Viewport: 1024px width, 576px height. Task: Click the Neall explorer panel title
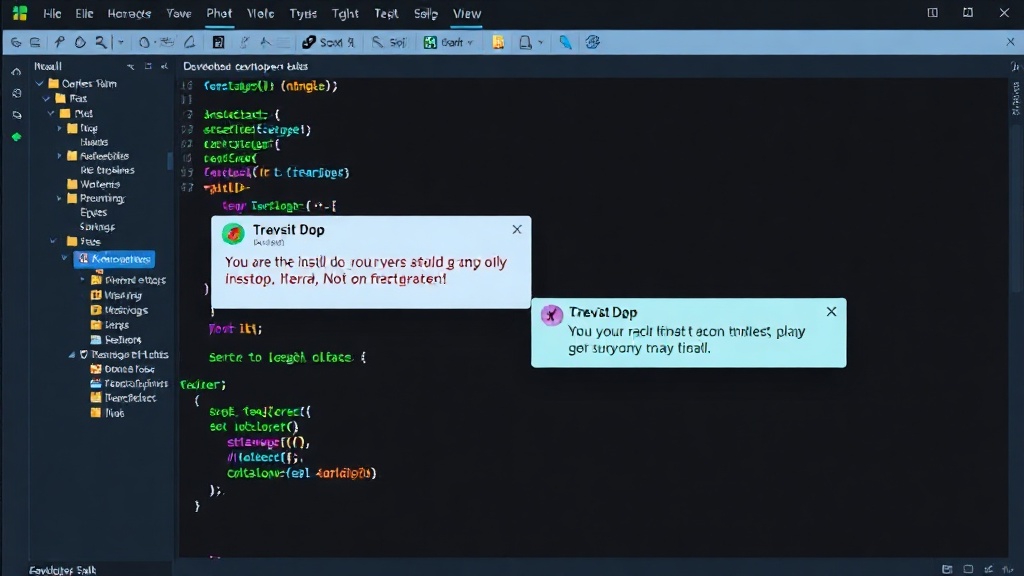pos(48,67)
